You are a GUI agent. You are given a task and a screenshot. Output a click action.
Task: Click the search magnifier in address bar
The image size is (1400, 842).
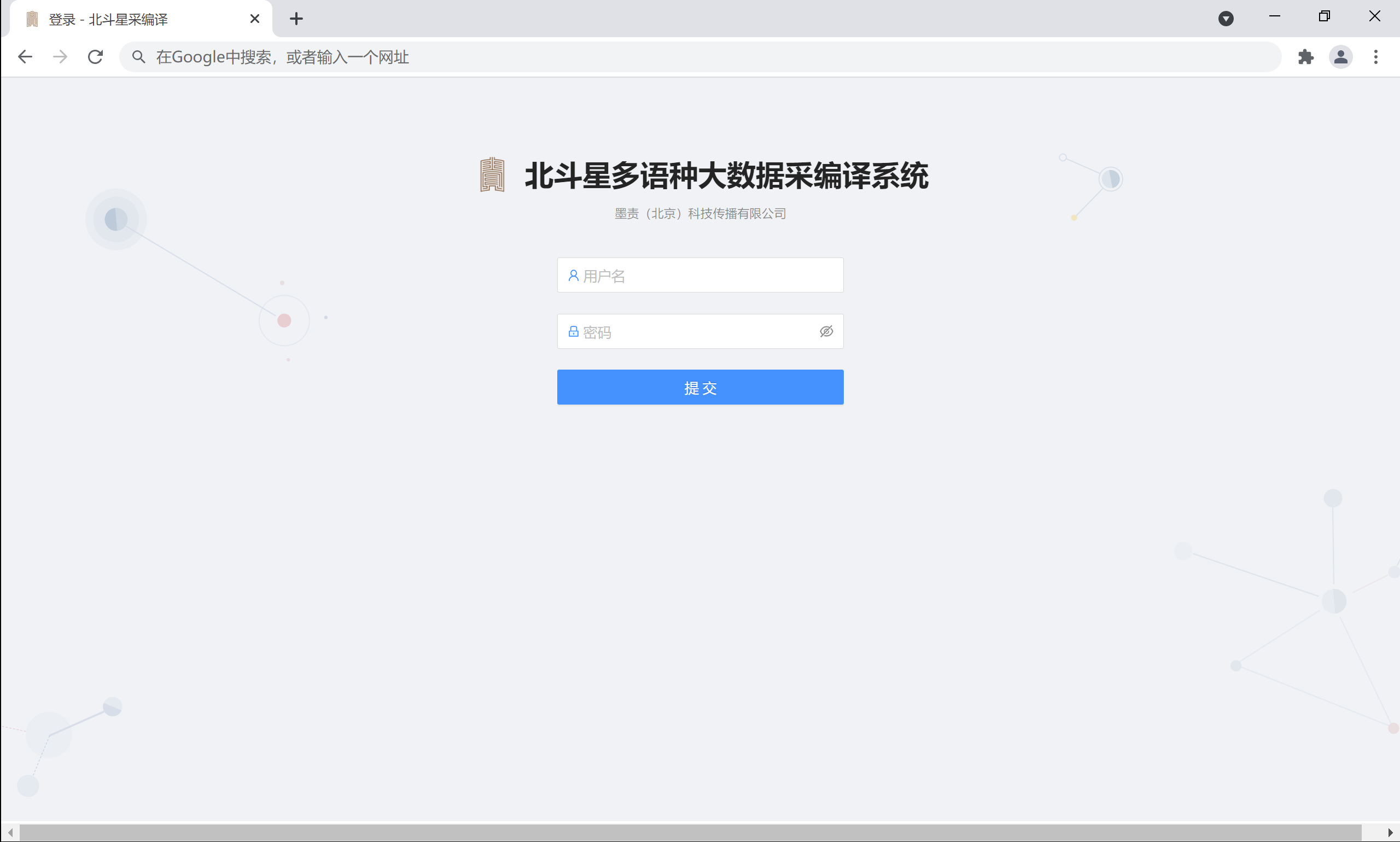coord(138,57)
